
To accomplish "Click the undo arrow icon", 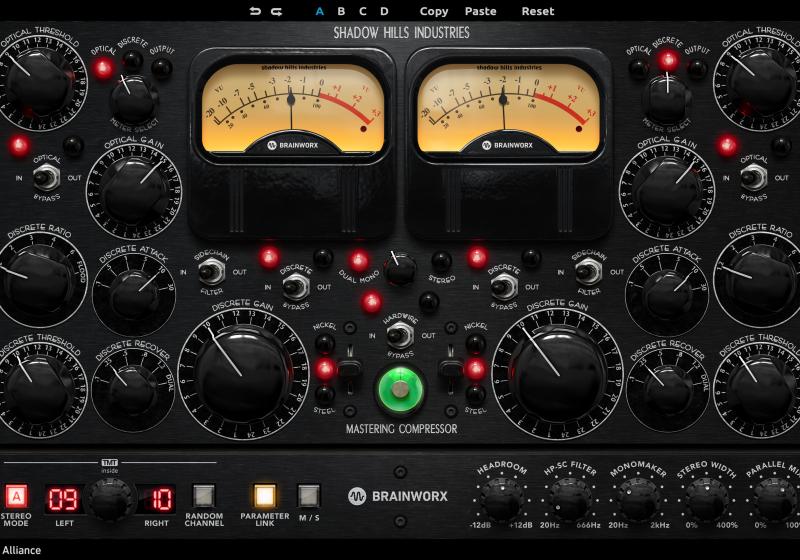I will pos(254,11).
